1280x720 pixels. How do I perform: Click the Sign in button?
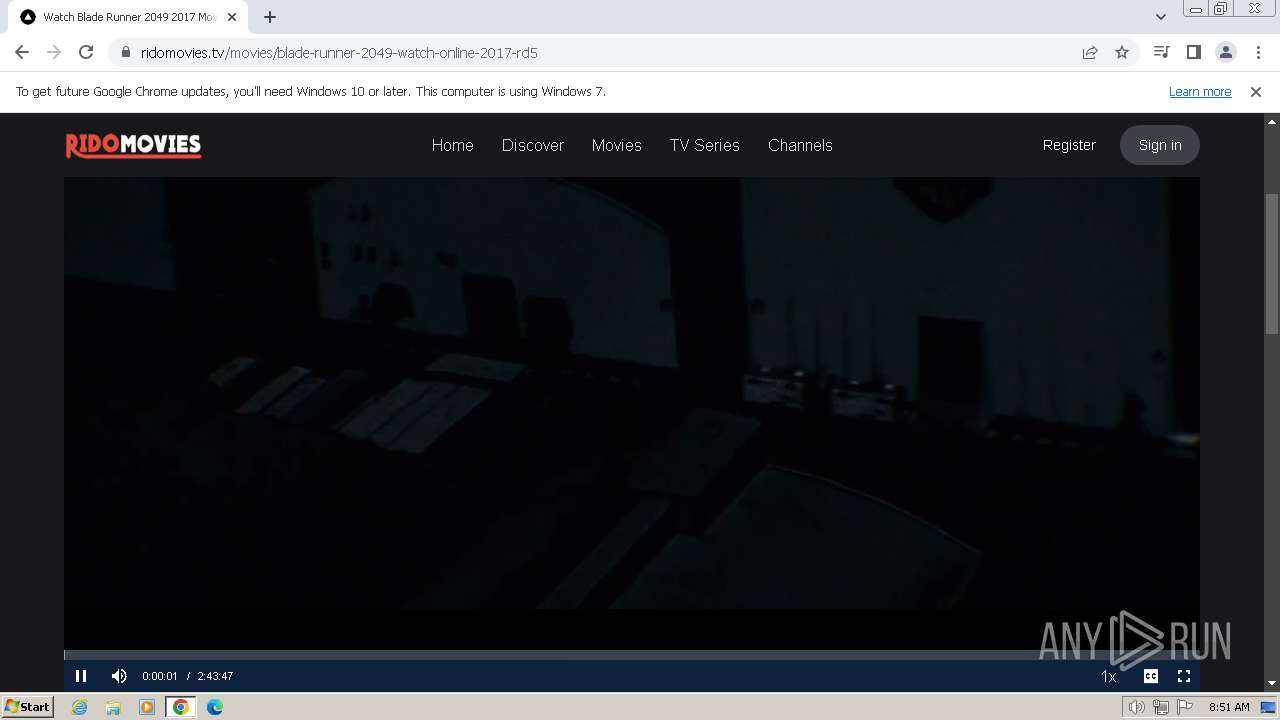[x=1160, y=145]
